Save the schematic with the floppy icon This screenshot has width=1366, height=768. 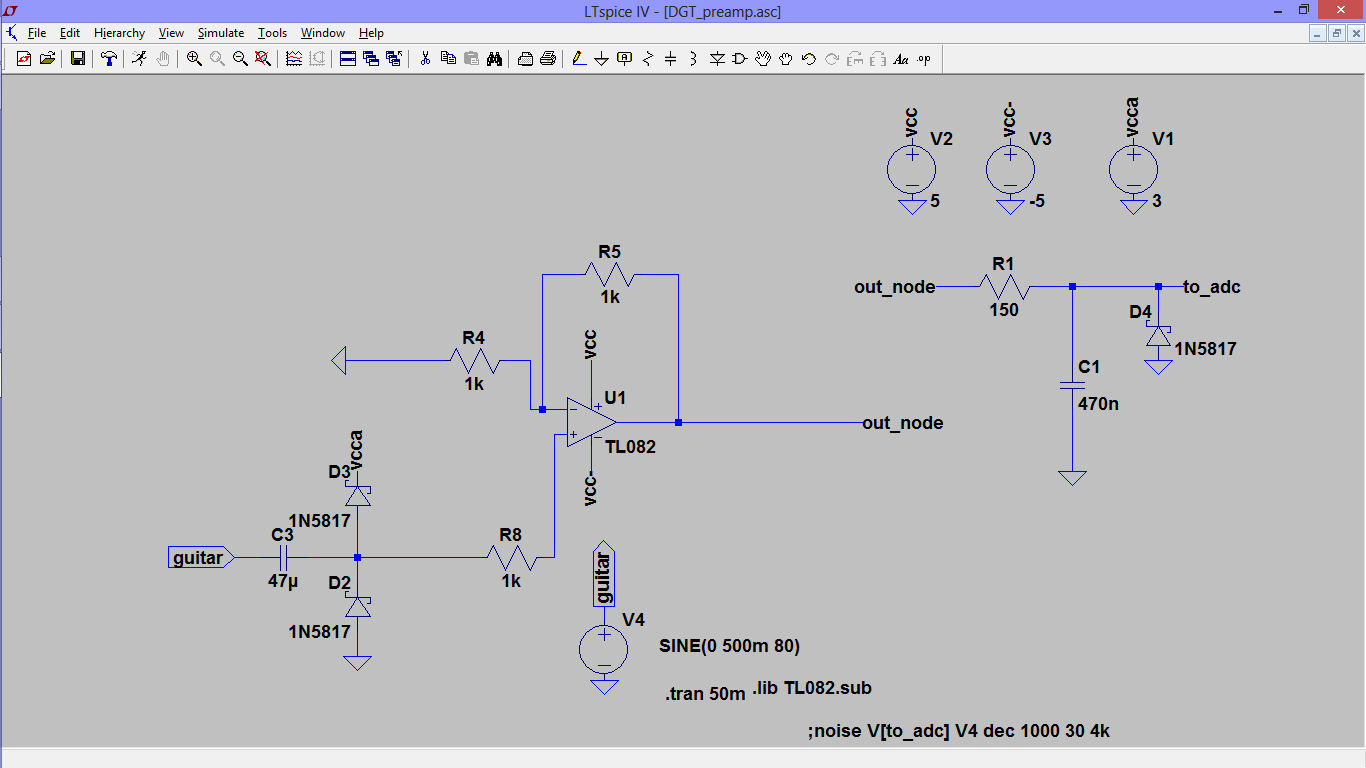pyautogui.click(x=78, y=59)
